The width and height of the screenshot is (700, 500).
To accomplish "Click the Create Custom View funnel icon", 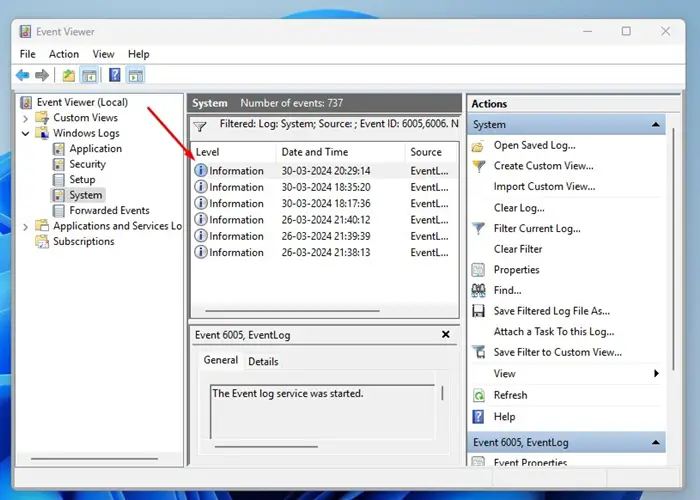I will pos(479,167).
